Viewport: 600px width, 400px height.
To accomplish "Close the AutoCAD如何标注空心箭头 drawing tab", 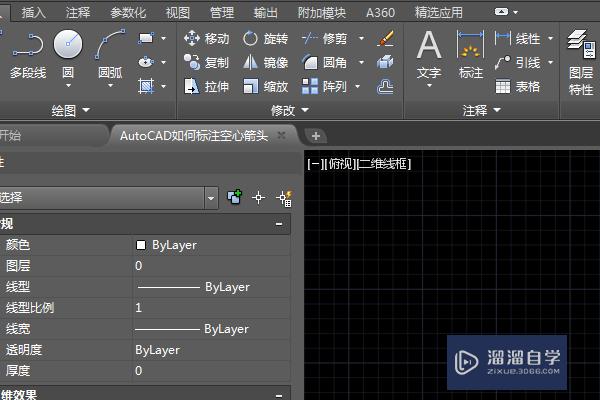I will pyautogui.click(x=281, y=135).
